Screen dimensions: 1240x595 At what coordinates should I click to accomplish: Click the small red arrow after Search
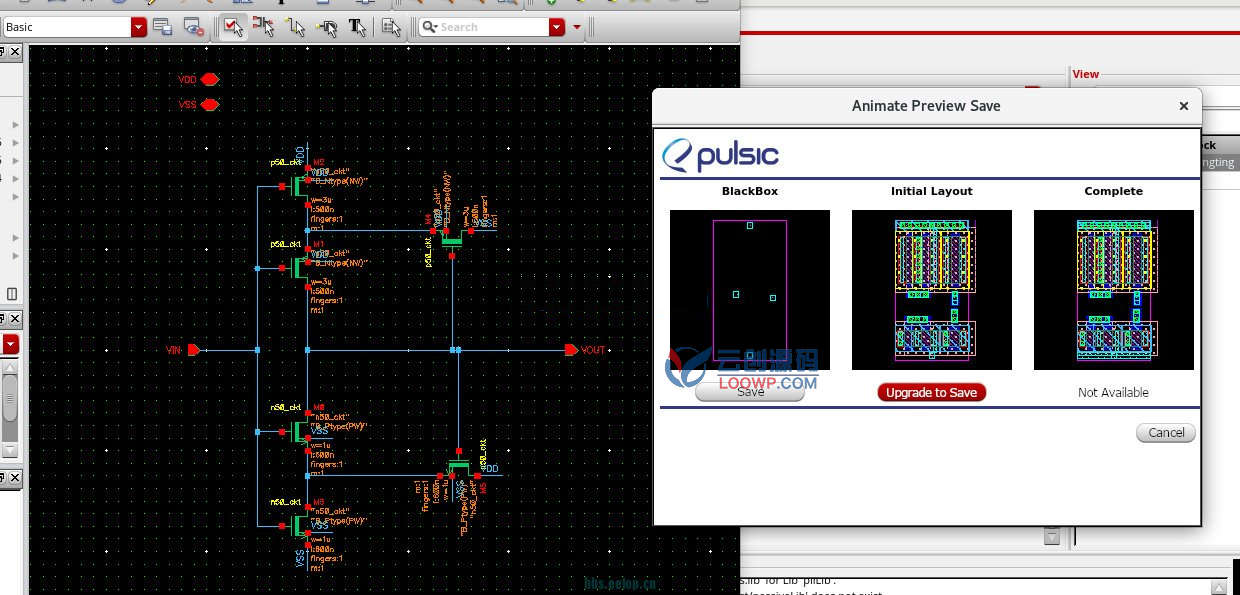pyautogui.click(x=577, y=27)
